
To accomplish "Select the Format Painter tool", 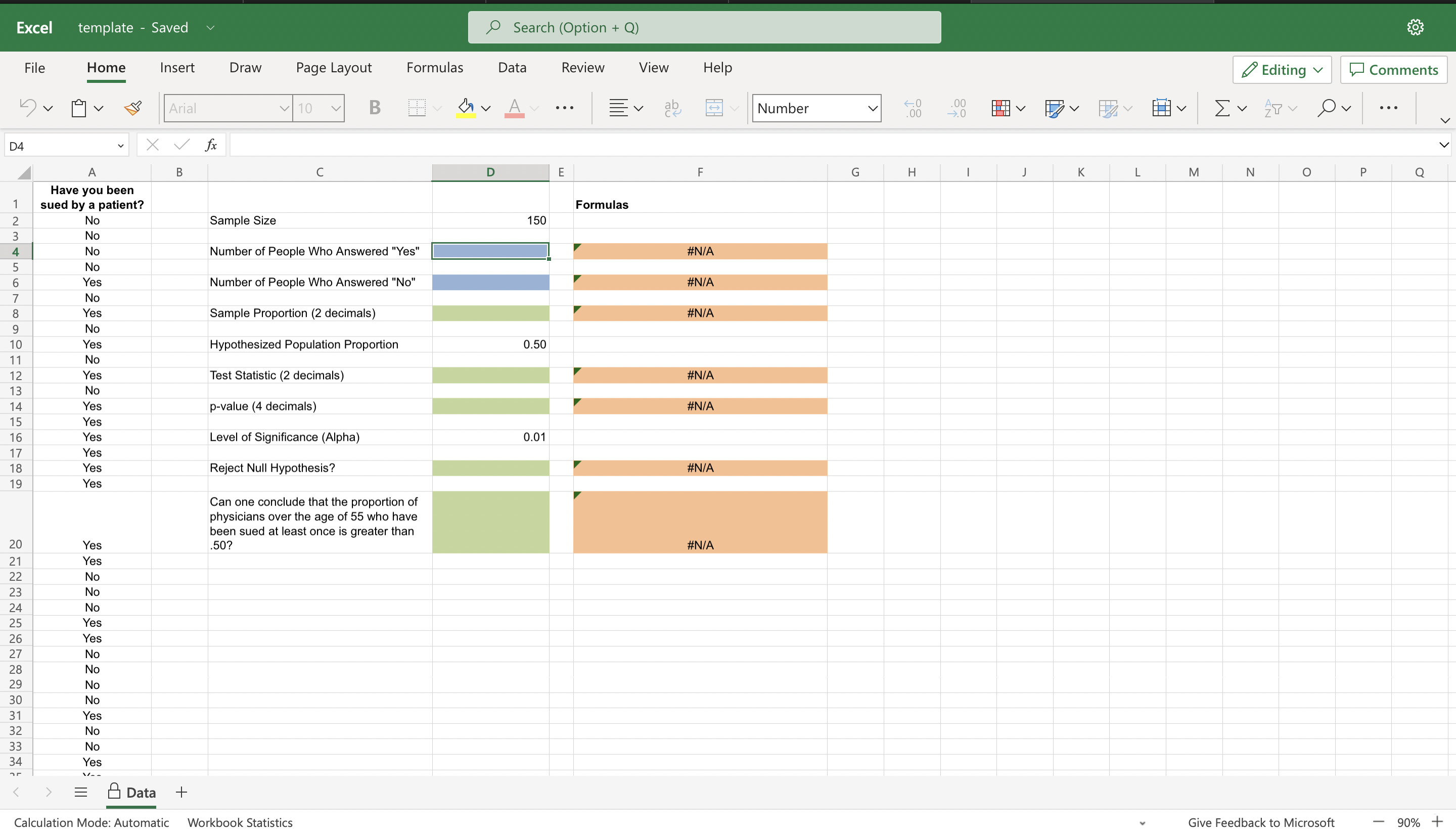I will tap(132, 108).
